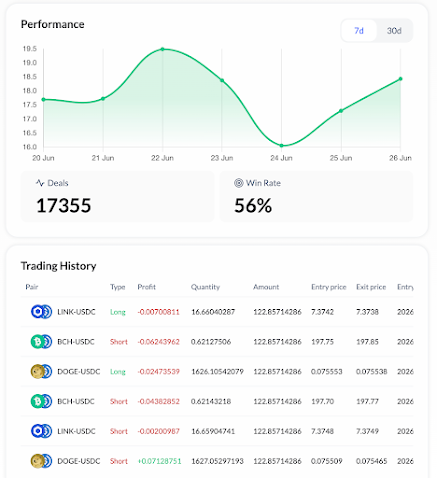Image resolution: width=437 pixels, height=478 pixels.
Task: Click the Win Rate target icon
Action: [239, 183]
